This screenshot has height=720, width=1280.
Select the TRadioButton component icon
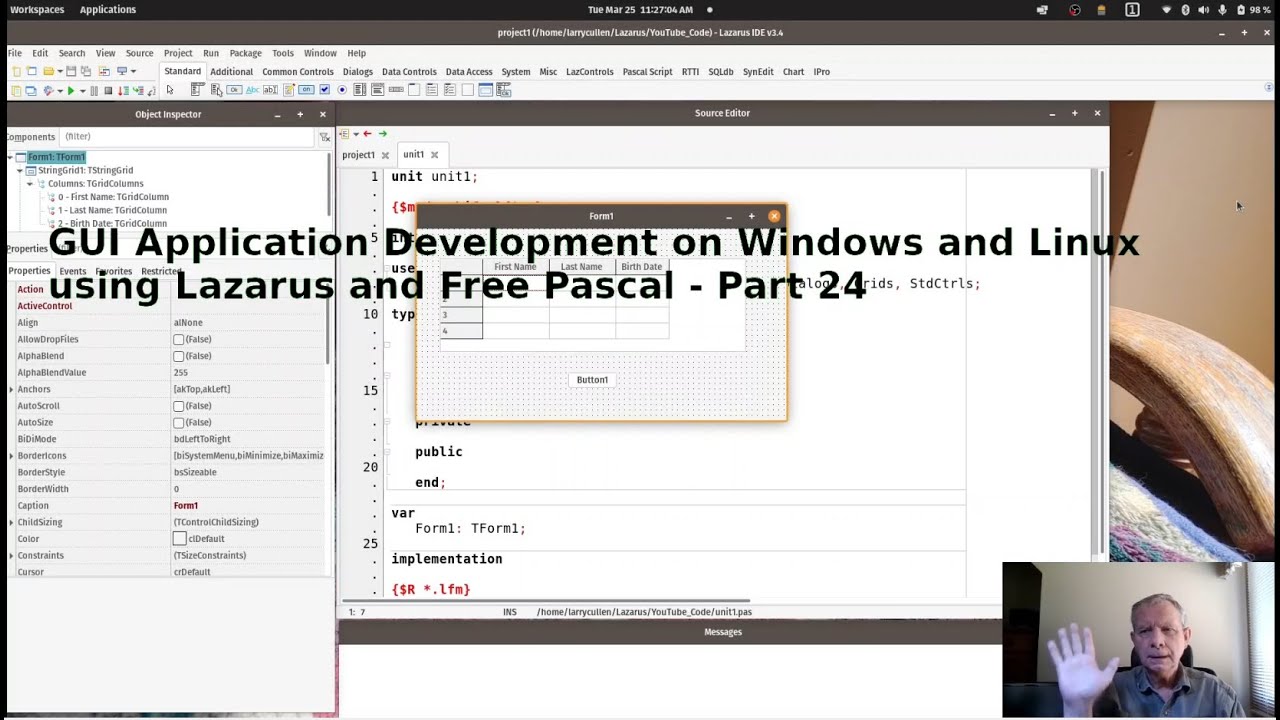tap(342, 90)
